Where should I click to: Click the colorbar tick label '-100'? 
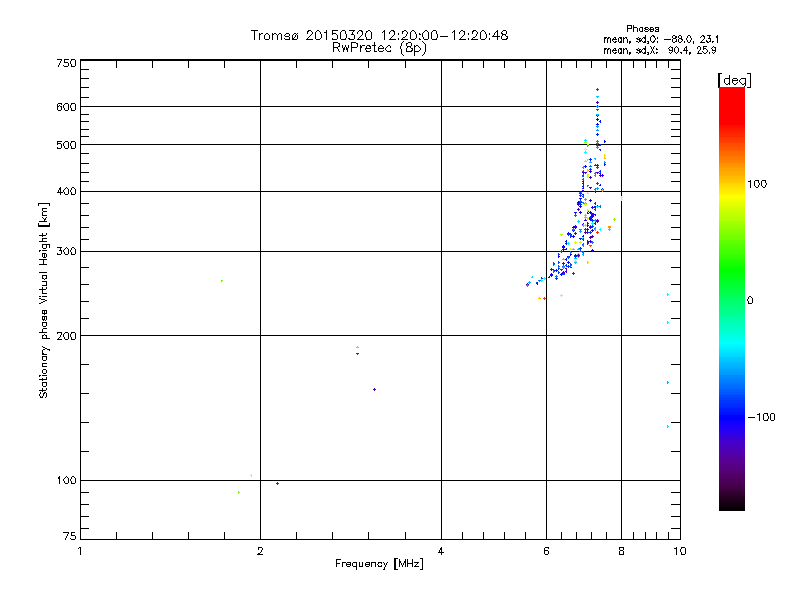coord(761,417)
